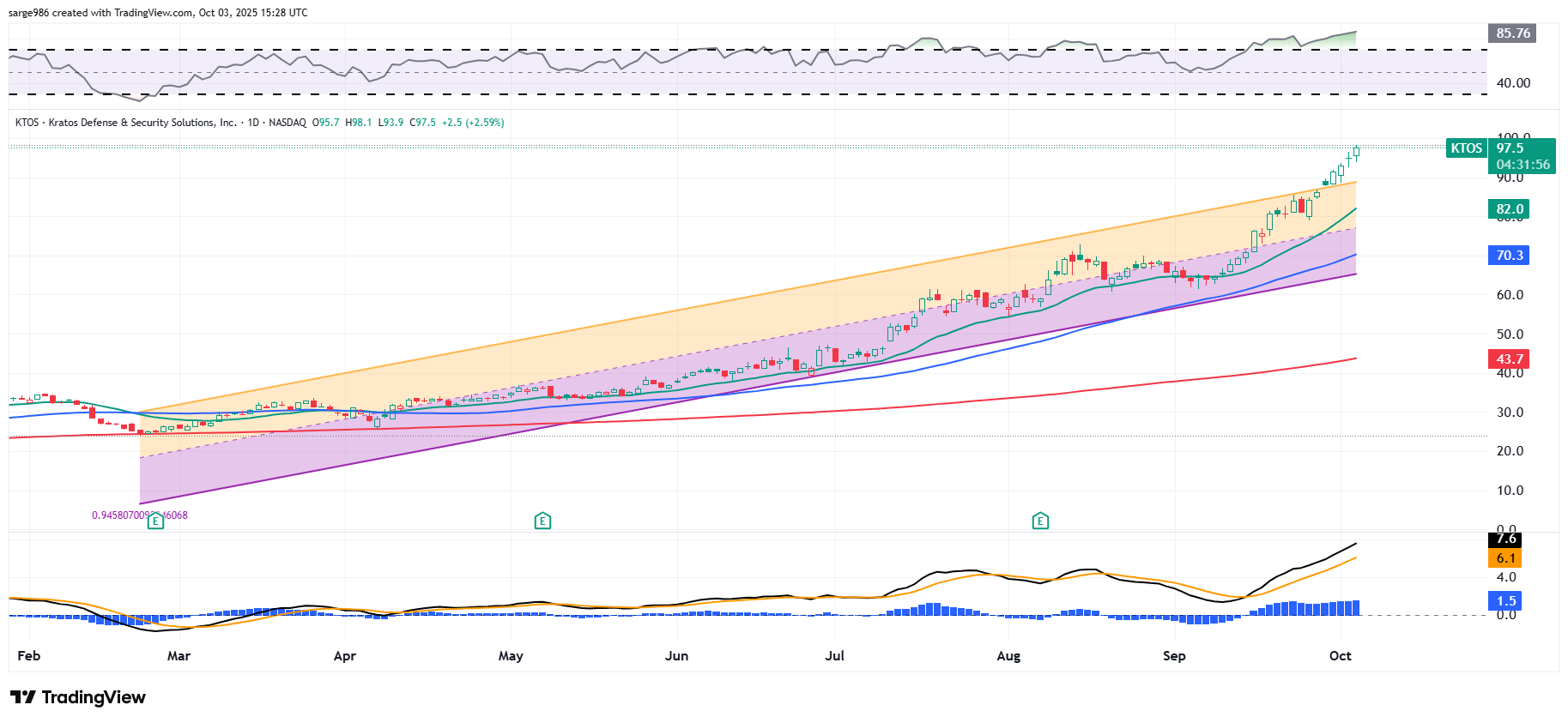Click the RSI value label 85.76
1568x723 pixels.
[x=1512, y=33]
